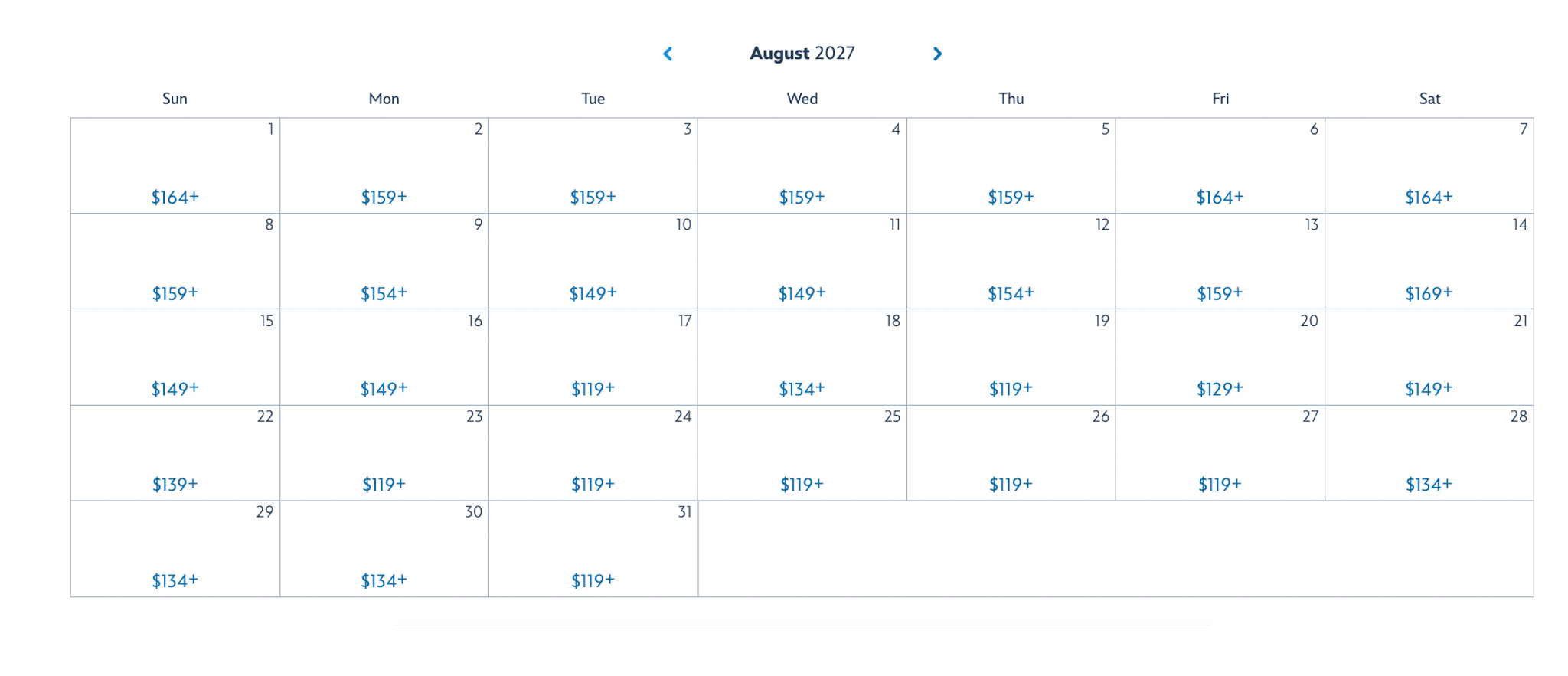Choose August 31 priced at $119+

[593, 549]
